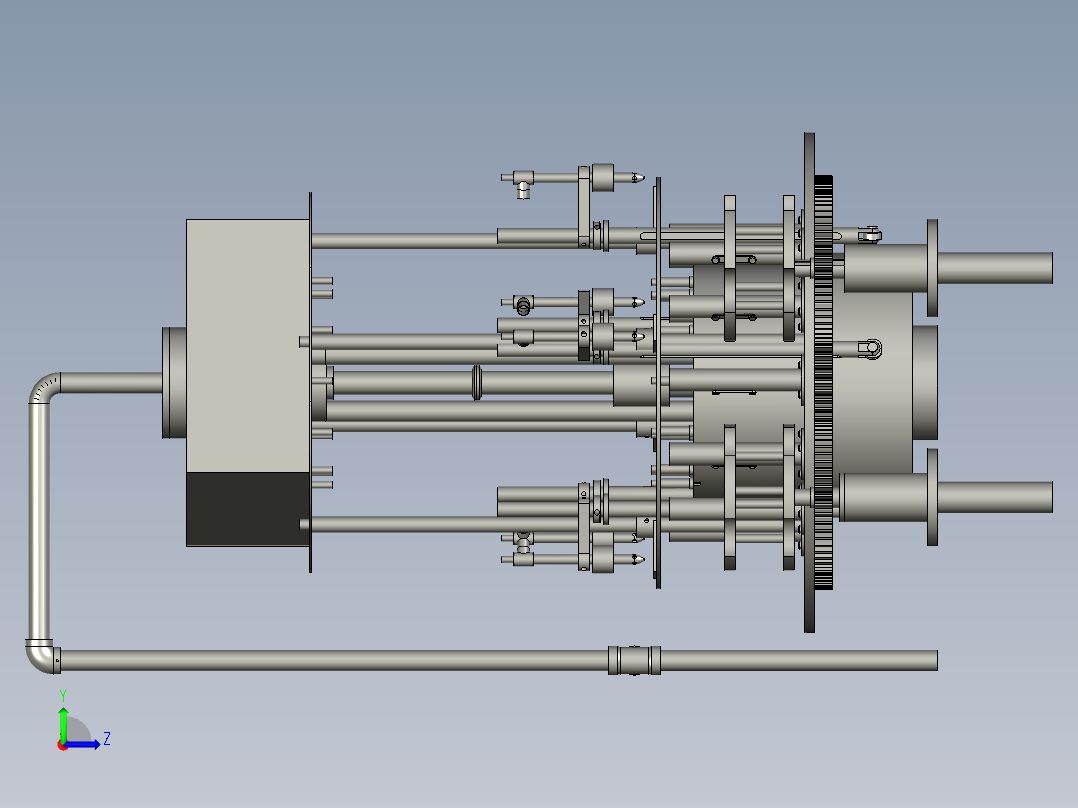Select the round flange left of the housing
Viewport: 1078px width, 808px height.
174,383
